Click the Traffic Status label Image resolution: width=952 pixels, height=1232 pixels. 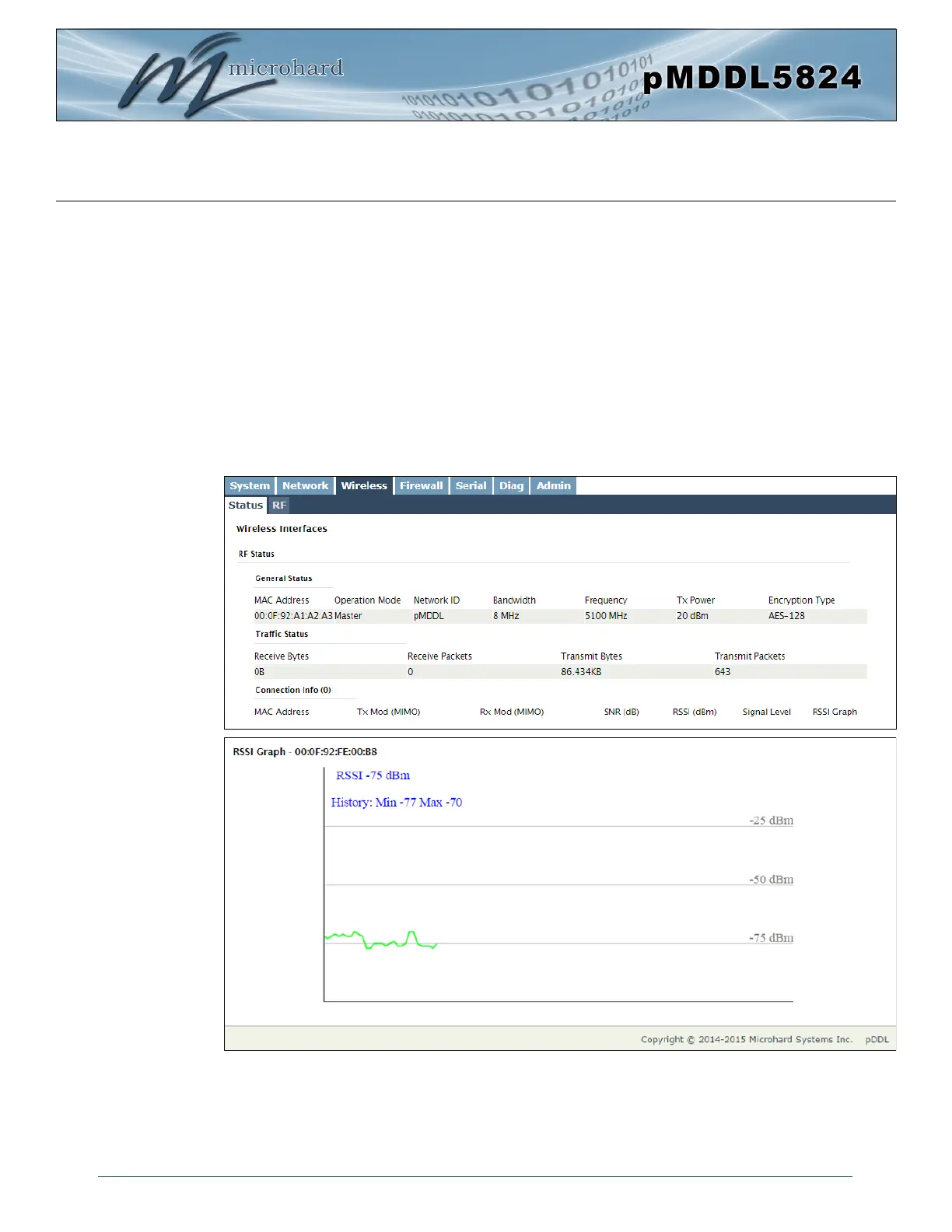tap(282, 635)
